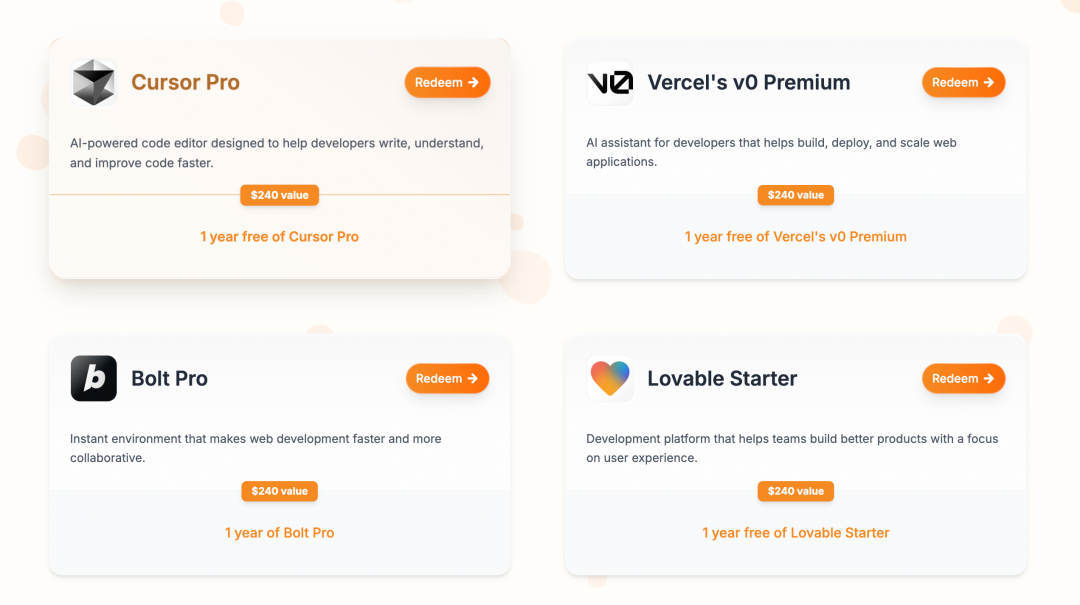Redeem the Lovable Starter offer
1080x605 pixels.
pyautogui.click(x=964, y=378)
